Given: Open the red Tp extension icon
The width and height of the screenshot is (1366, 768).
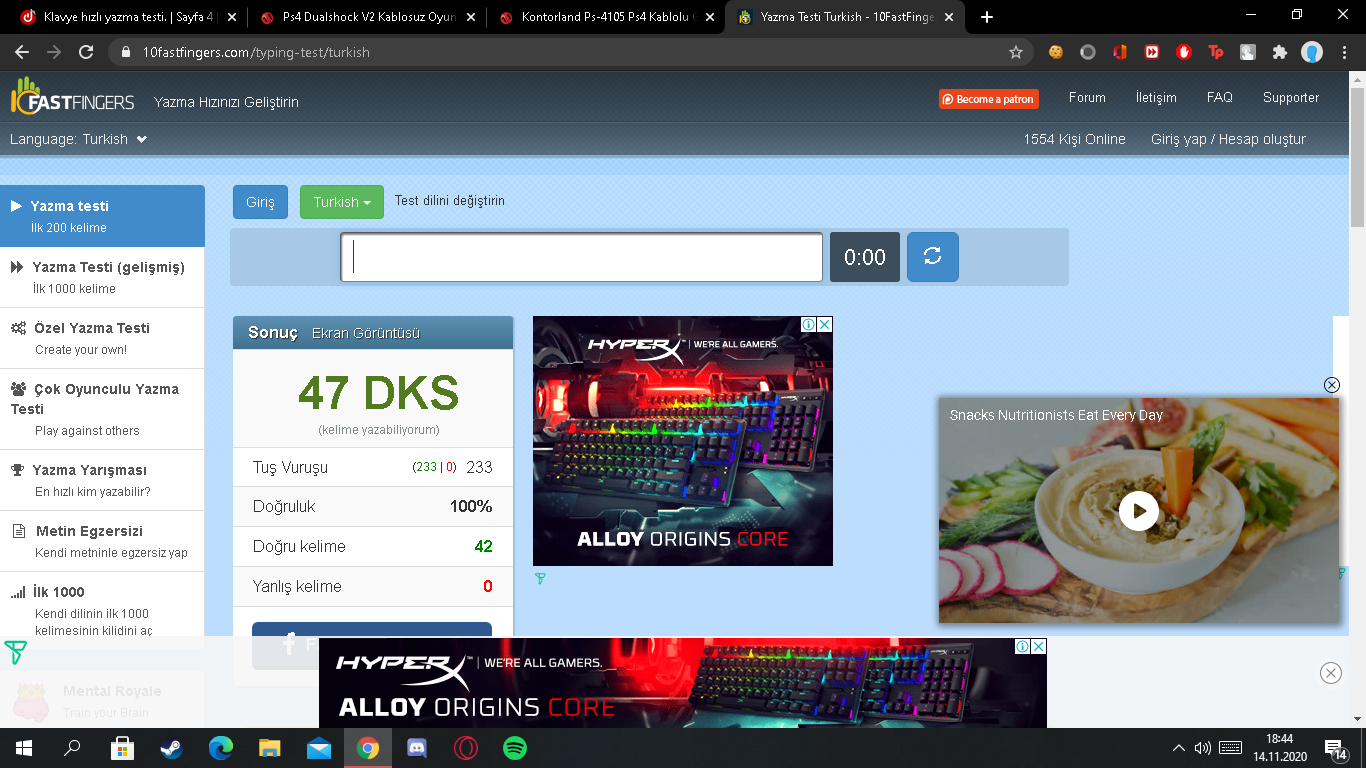Looking at the screenshot, I should [1216, 52].
